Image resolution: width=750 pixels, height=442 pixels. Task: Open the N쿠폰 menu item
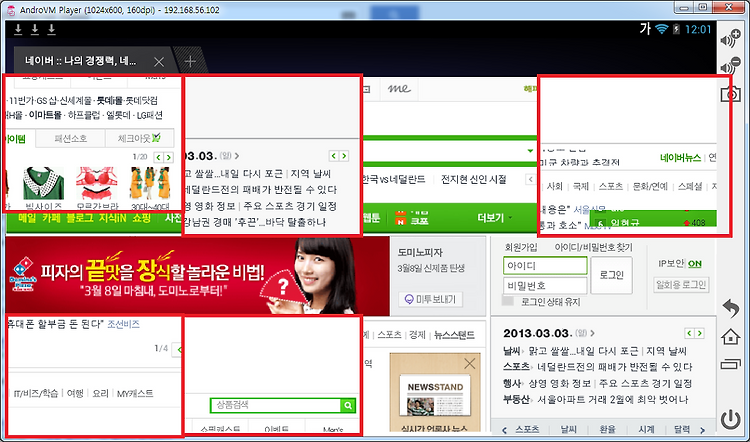click(412, 218)
